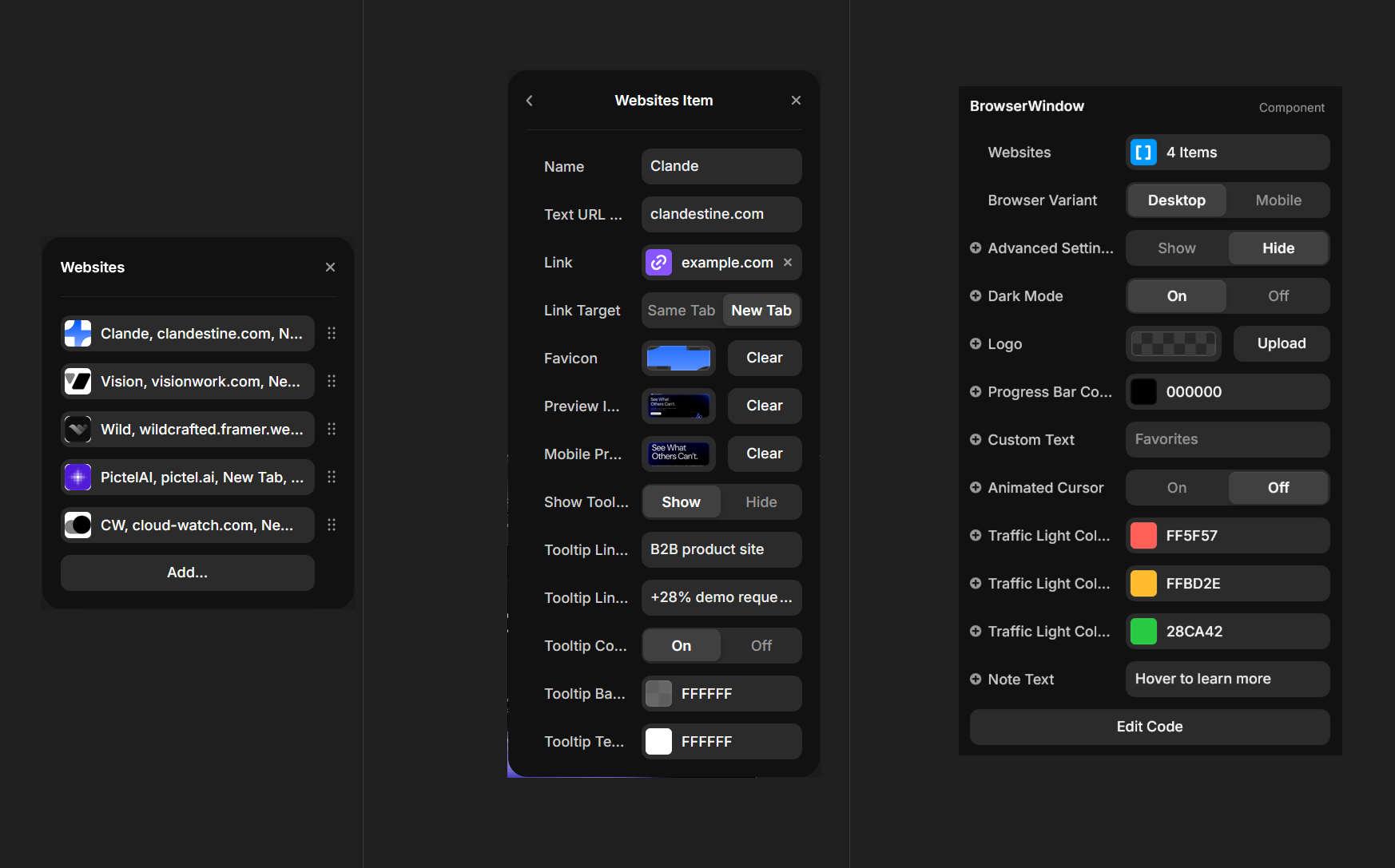
Task: Expand the Note Text property
Action: coord(976,679)
